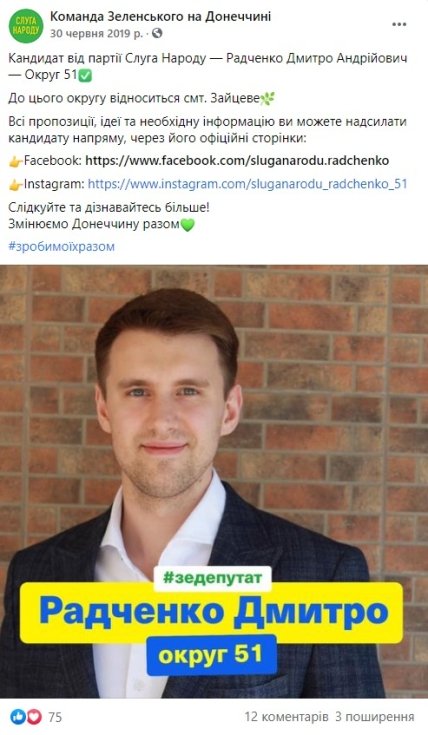
Task: Open the #зробимоїхразом hashtag
Action: click(61, 247)
